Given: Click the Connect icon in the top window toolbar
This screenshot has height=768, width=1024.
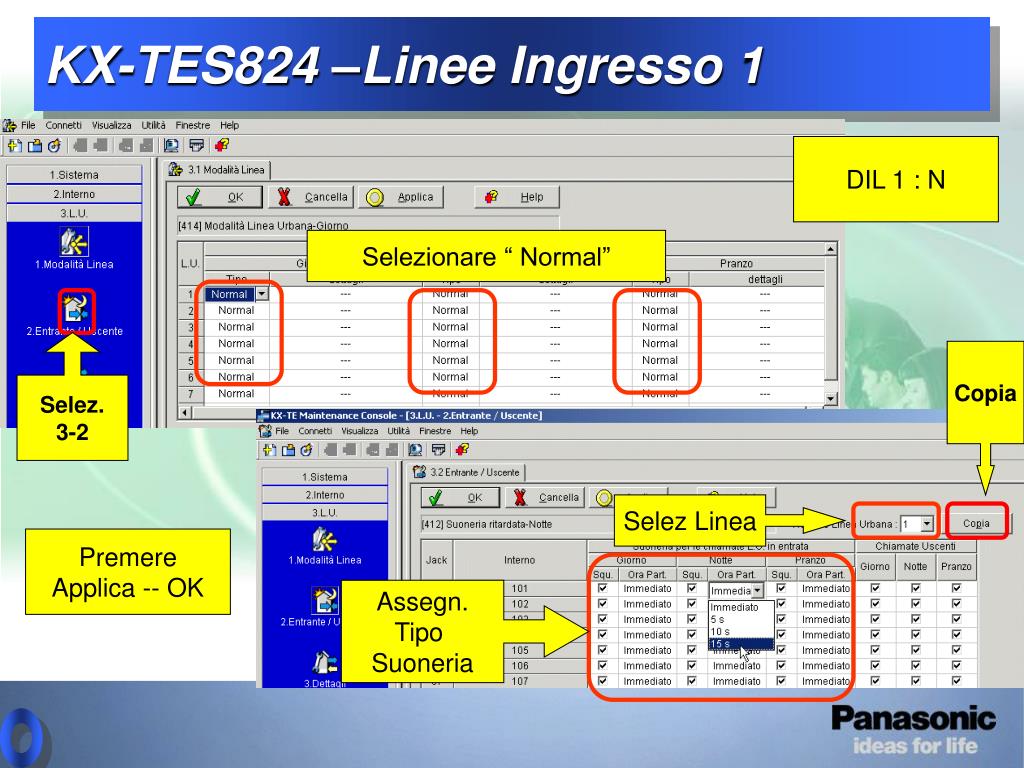Looking at the screenshot, I should coord(54,146).
